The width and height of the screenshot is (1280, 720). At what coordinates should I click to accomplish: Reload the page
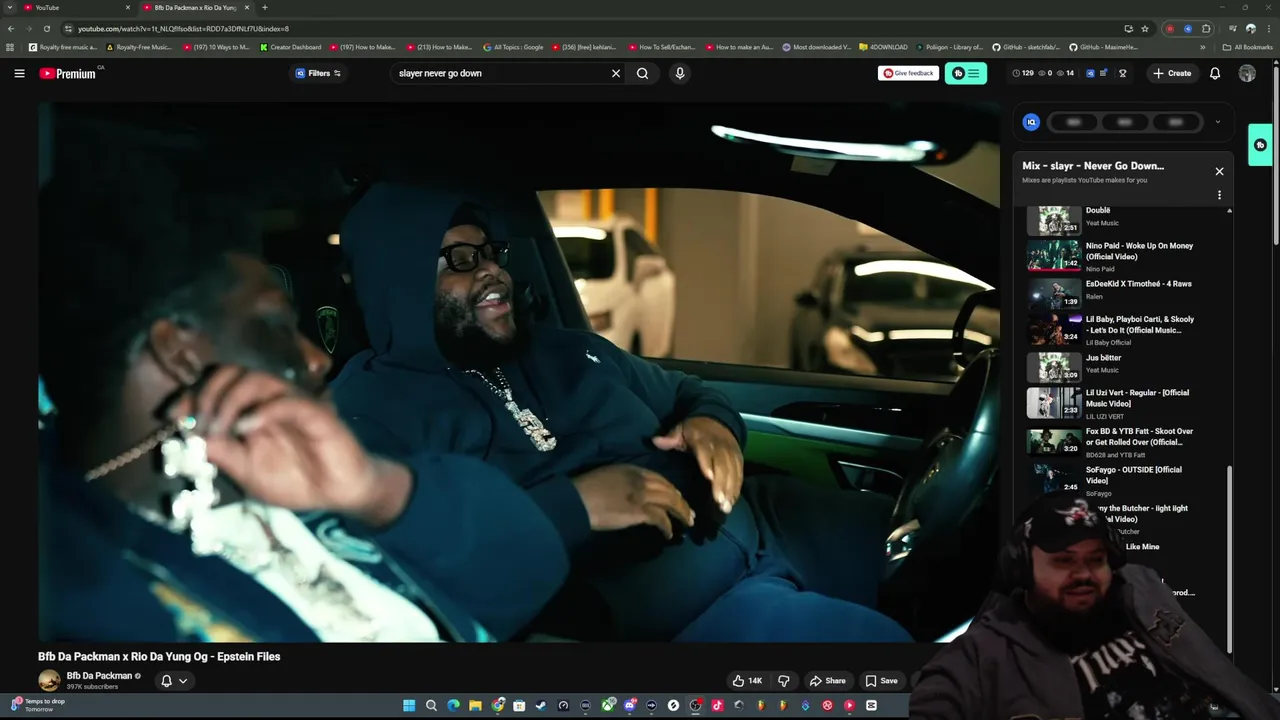[x=46, y=29]
